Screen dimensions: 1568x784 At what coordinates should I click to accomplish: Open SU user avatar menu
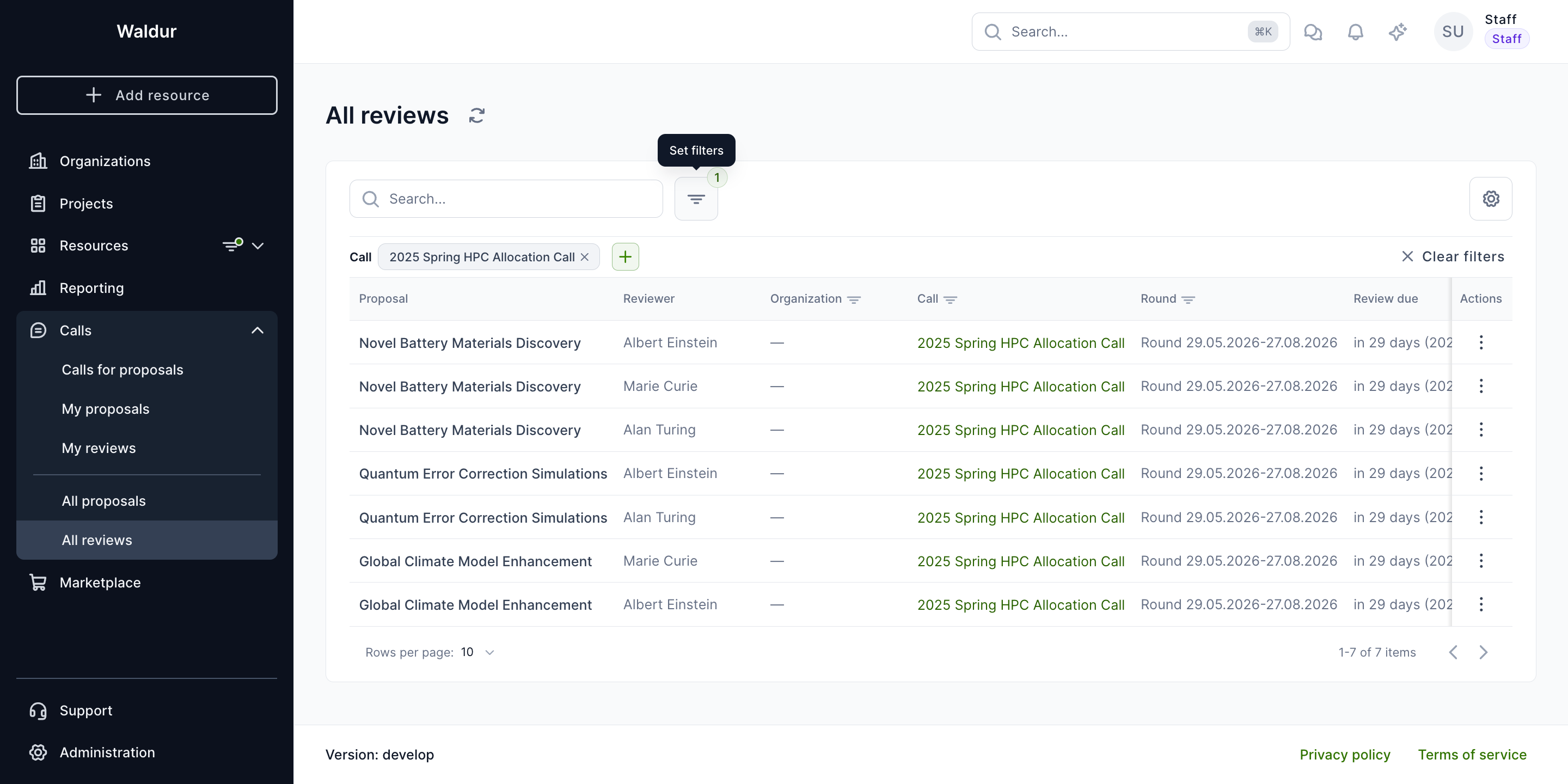coord(1453,32)
